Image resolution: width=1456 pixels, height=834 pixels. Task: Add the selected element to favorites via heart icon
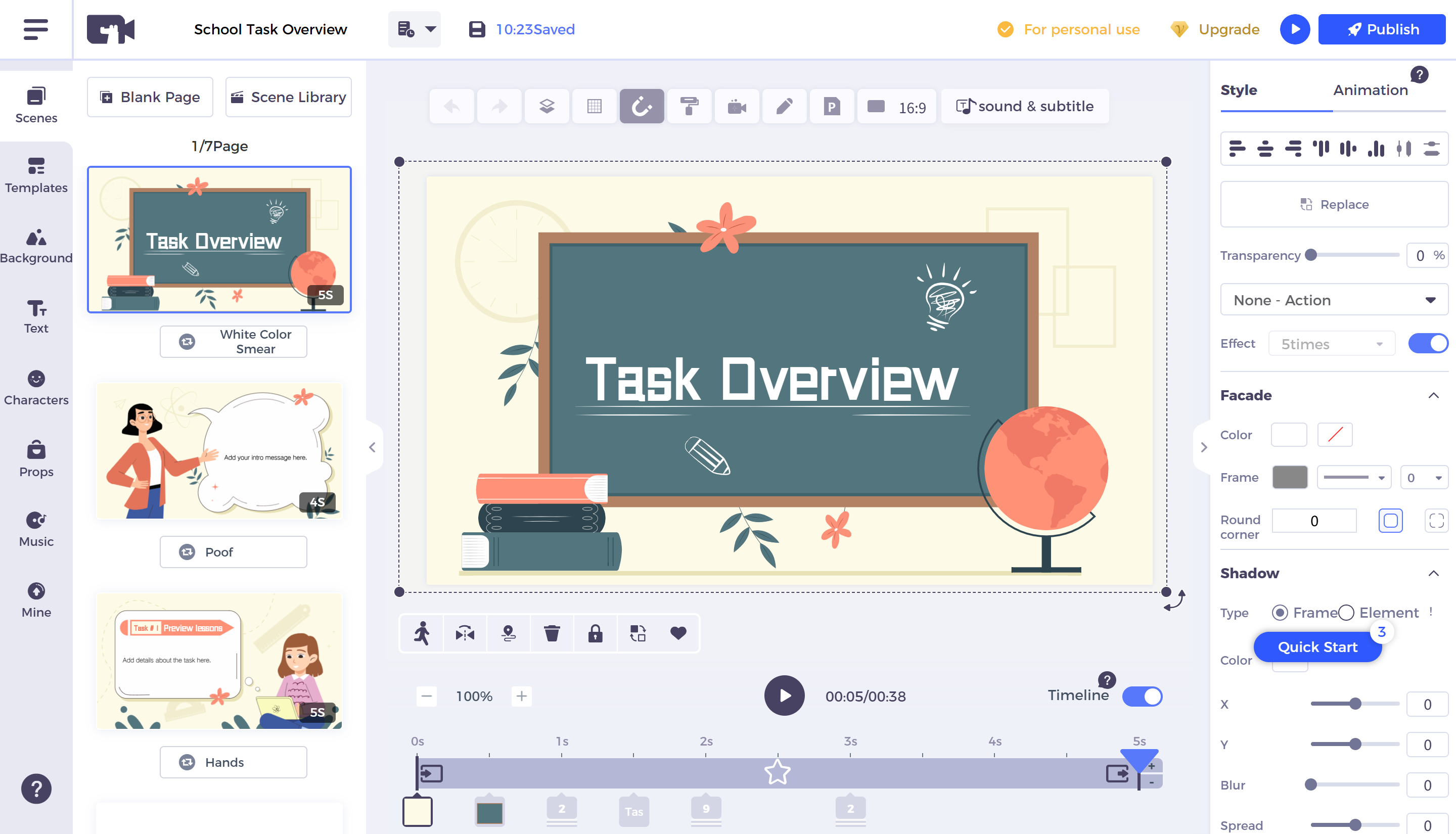tap(679, 633)
